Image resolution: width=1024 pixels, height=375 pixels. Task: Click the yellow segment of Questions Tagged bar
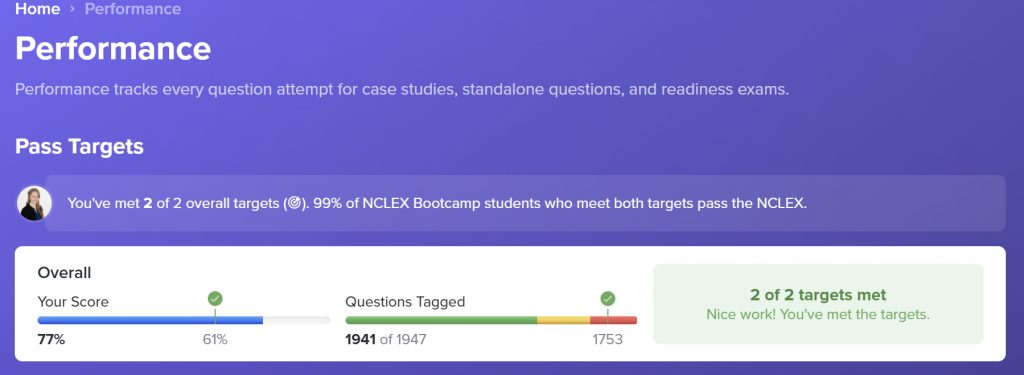click(x=564, y=321)
